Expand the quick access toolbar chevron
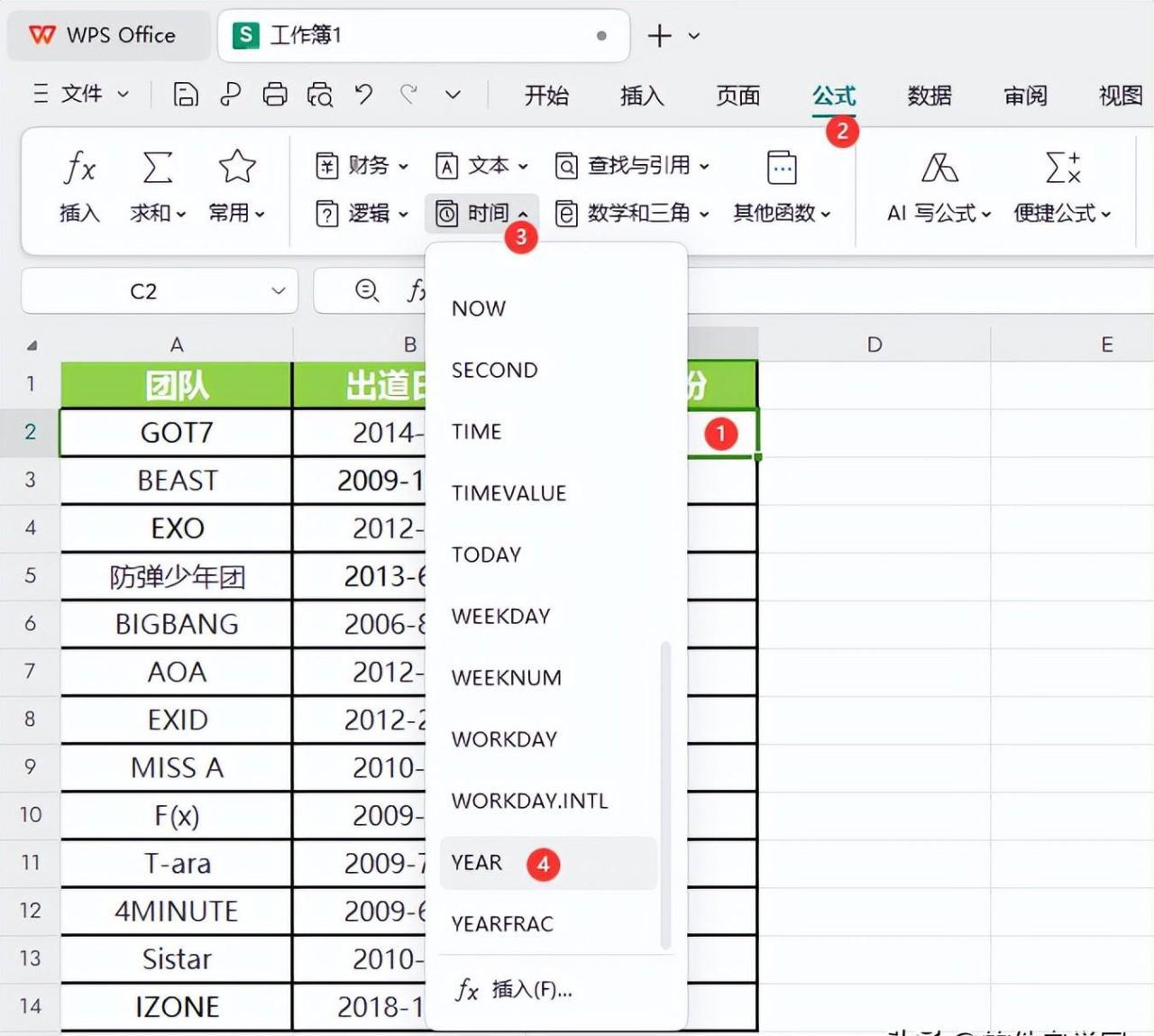 coord(453,94)
